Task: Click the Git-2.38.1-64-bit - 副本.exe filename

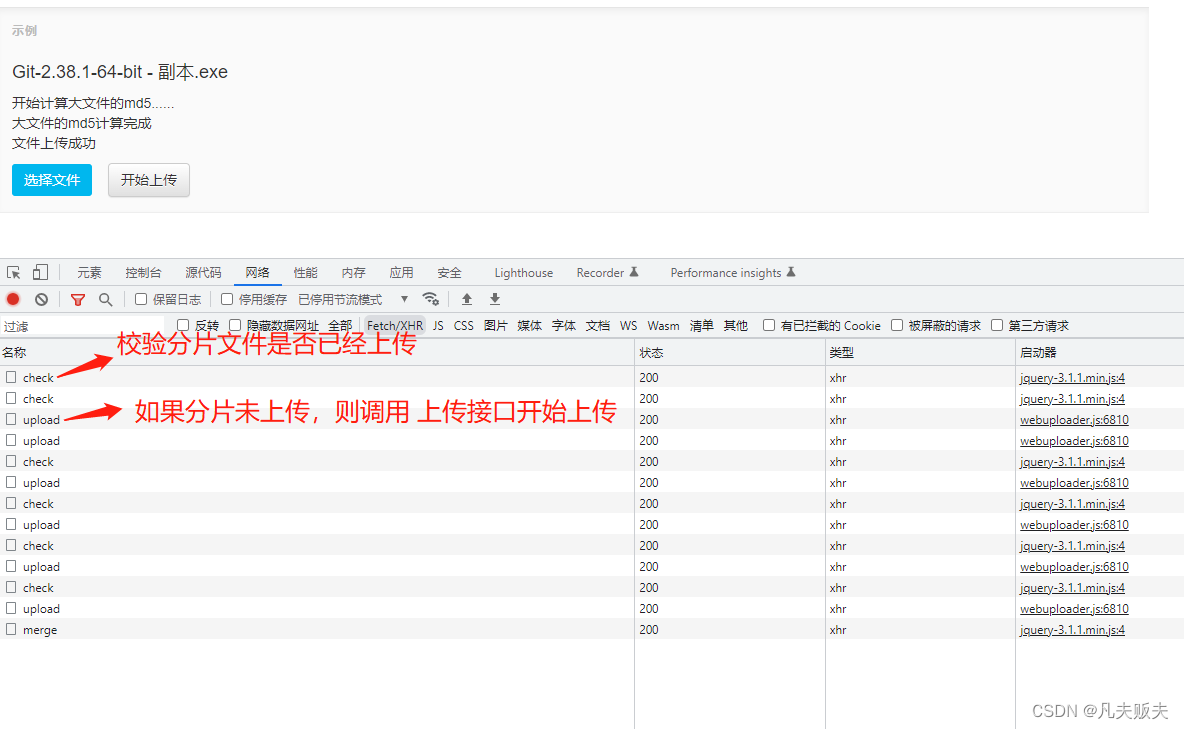Action: coord(120,72)
